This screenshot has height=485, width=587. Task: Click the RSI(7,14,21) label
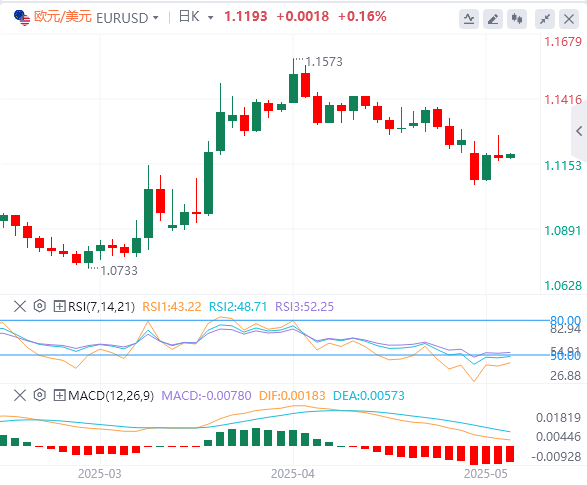101,307
